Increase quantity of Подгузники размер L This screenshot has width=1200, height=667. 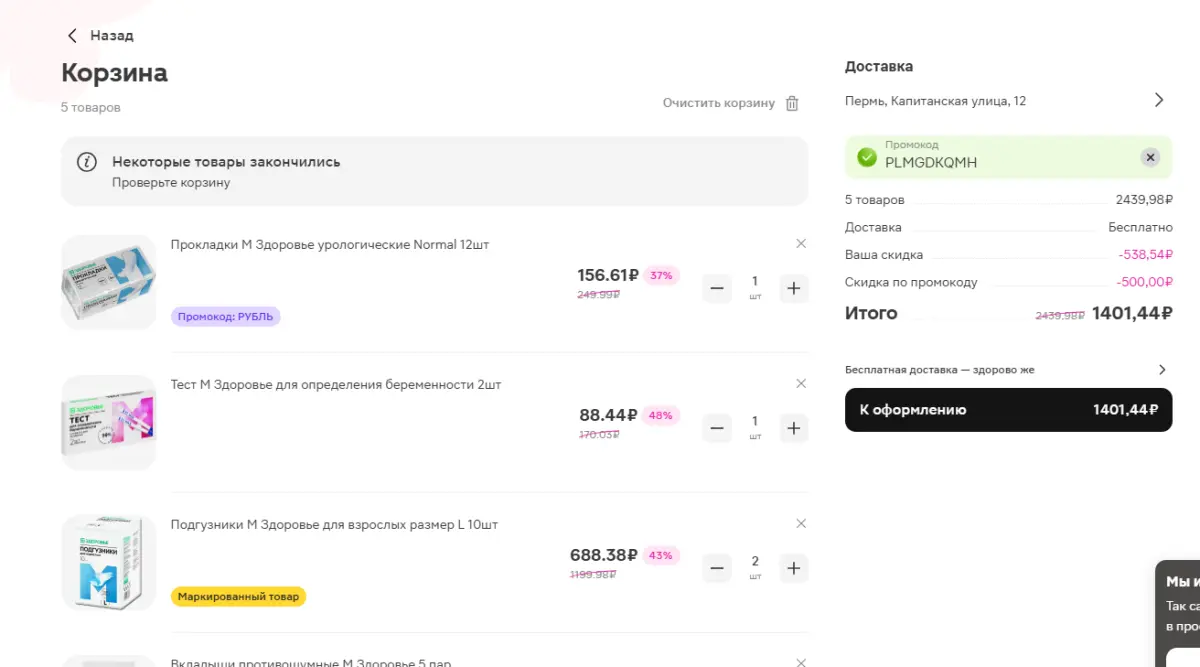pos(793,569)
